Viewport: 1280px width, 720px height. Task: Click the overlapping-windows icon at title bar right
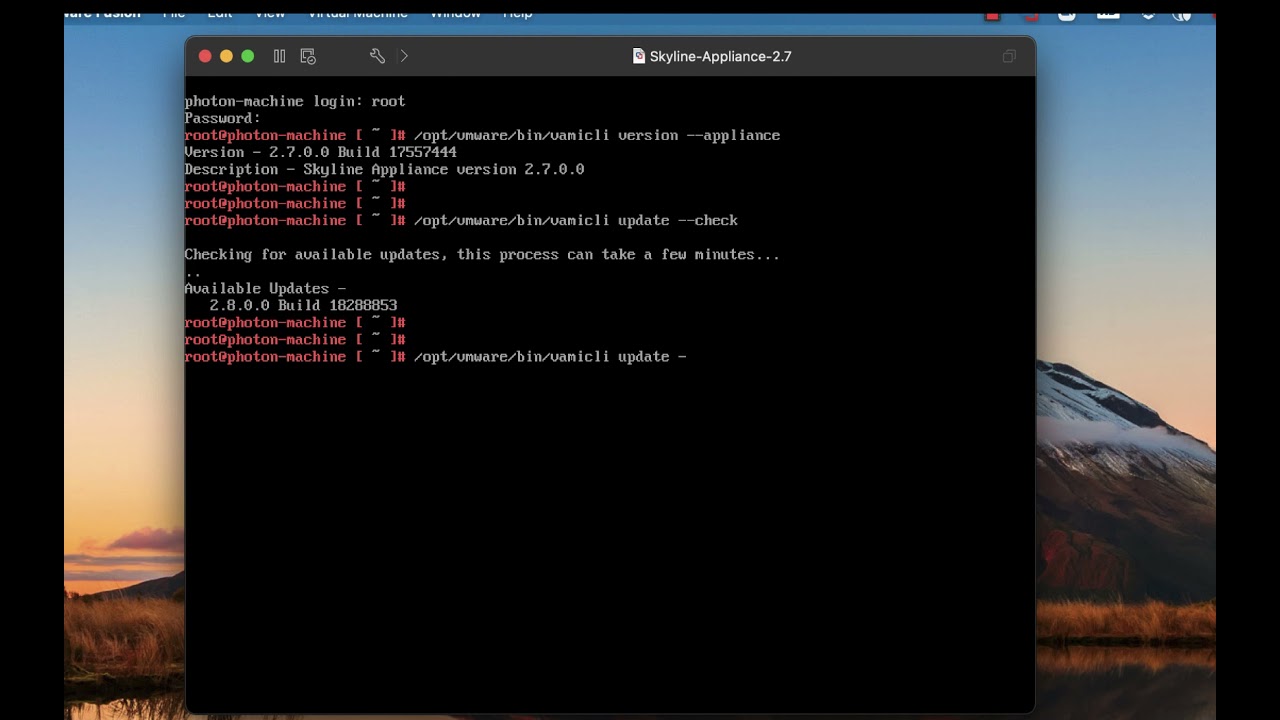click(x=1009, y=56)
